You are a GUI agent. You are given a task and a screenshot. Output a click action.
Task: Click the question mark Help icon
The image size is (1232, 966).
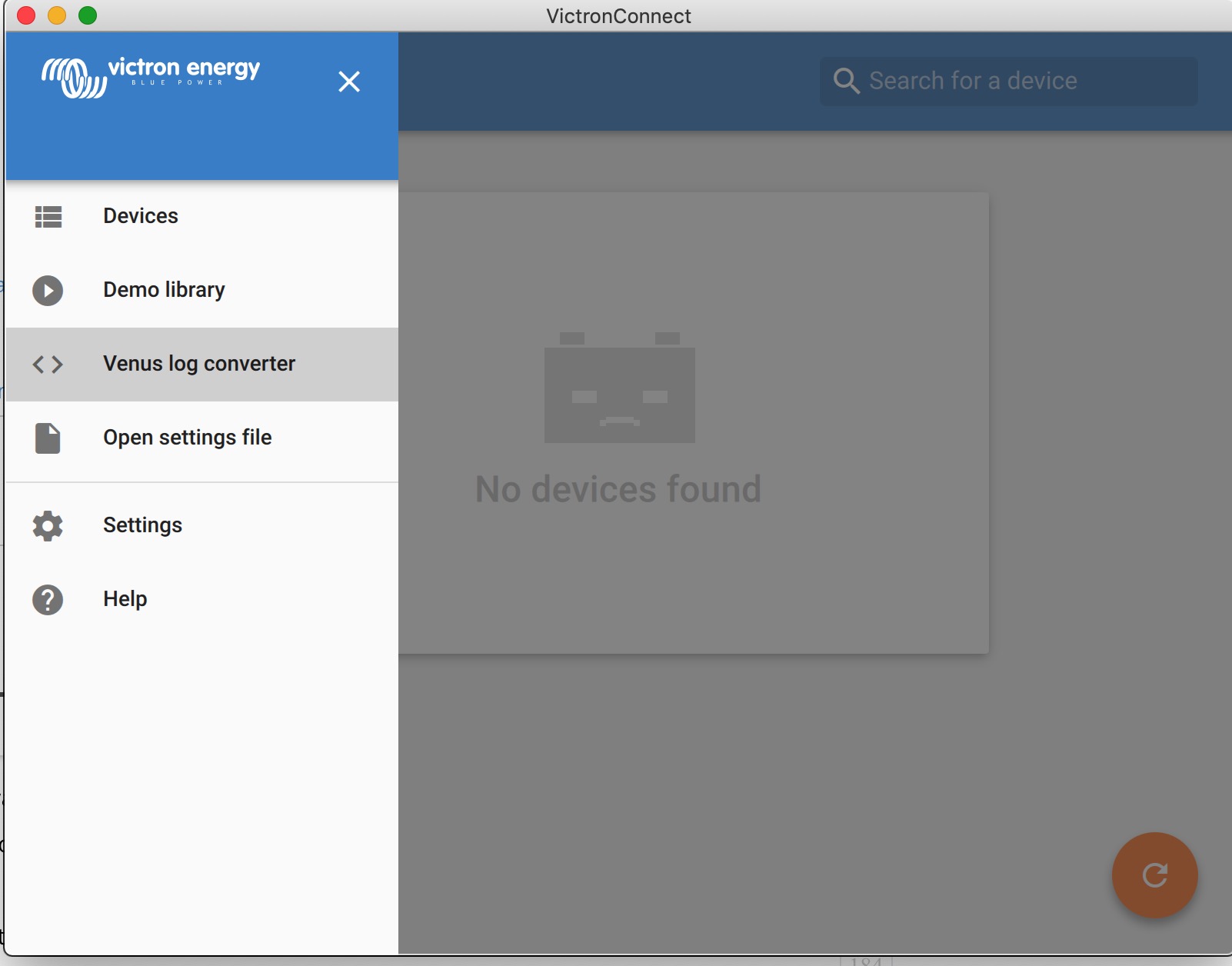(48, 600)
